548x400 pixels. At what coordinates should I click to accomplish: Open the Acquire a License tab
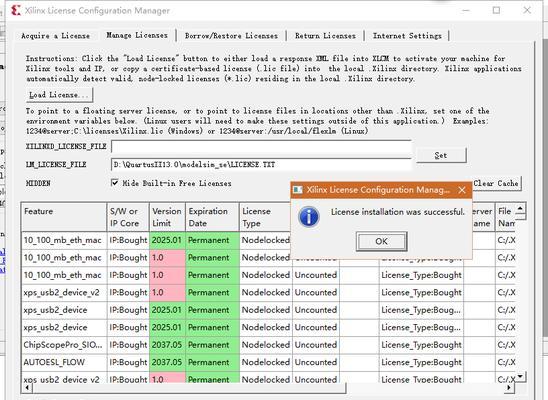[56, 36]
